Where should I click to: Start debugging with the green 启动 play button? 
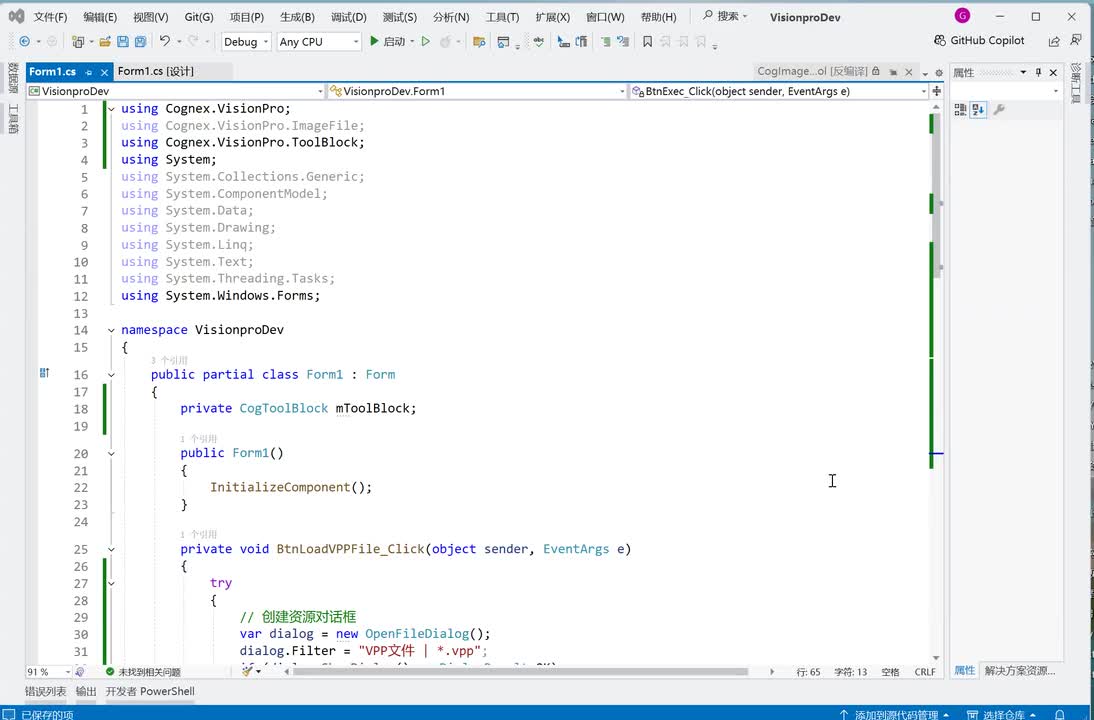pos(387,42)
